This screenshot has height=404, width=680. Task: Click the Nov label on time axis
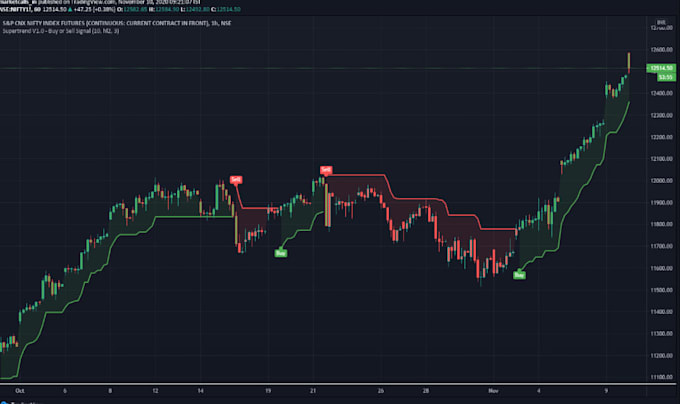(x=494, y=391)
